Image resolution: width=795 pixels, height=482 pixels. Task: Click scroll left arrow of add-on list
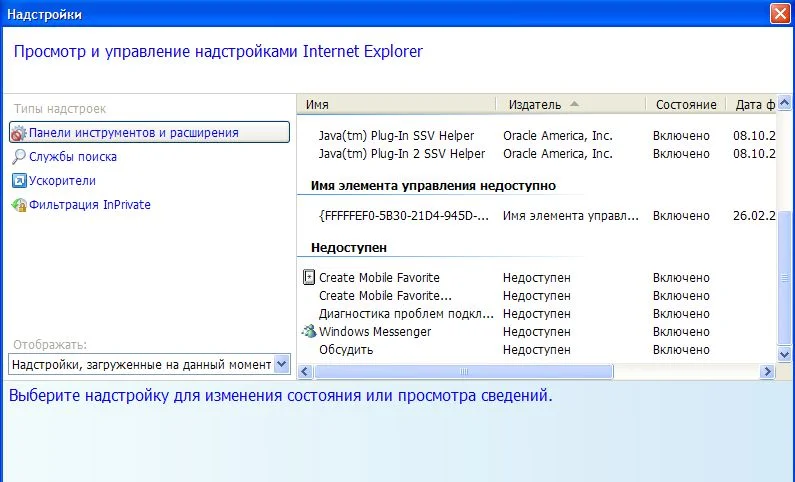coord(305,372)
